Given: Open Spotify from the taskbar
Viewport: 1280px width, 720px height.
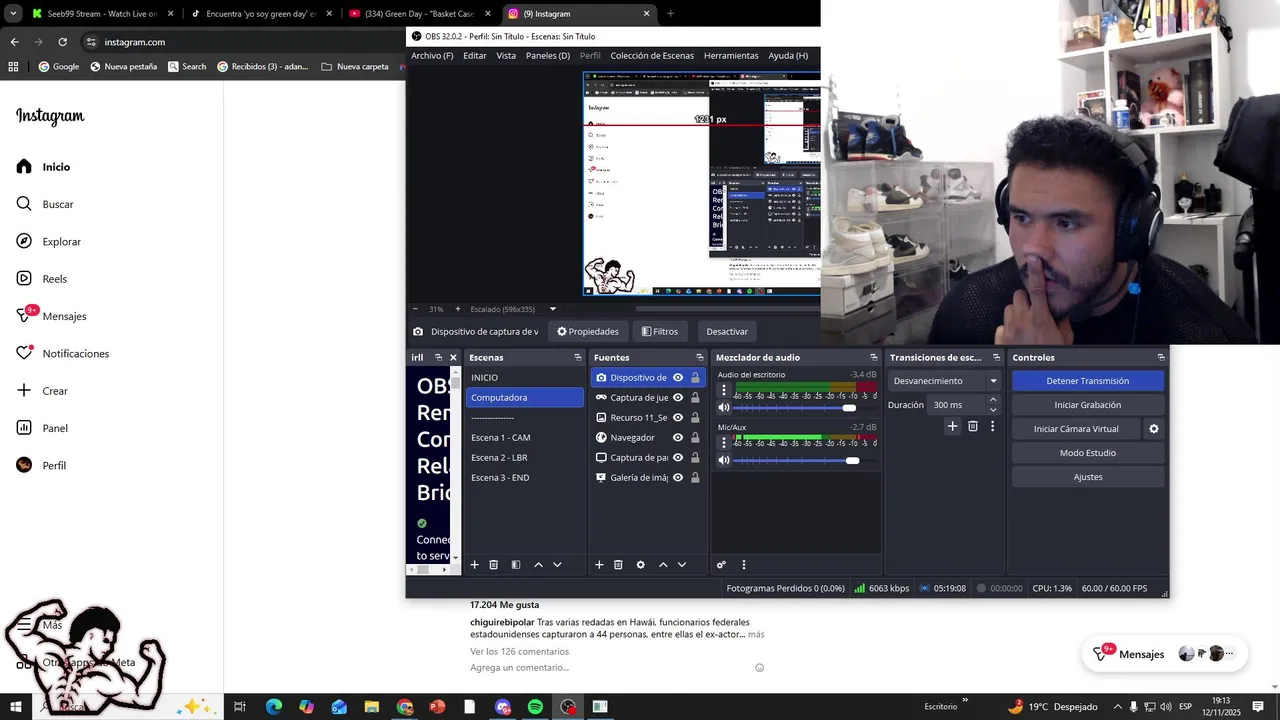Looking at the screenshot, I should pos(535,707).
